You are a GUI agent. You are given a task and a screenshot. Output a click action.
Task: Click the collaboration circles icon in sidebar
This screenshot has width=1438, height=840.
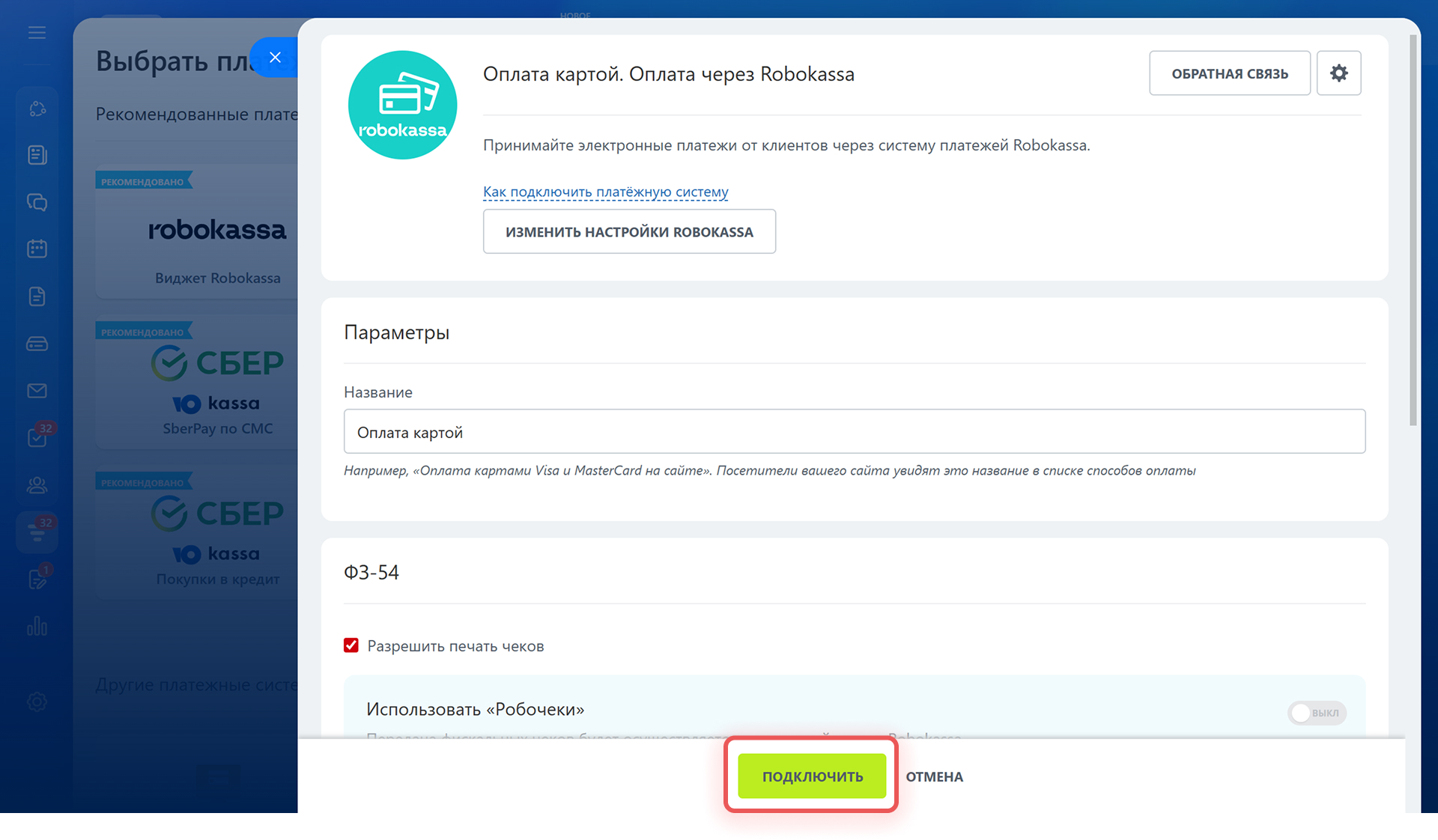[x=37, y=109]
